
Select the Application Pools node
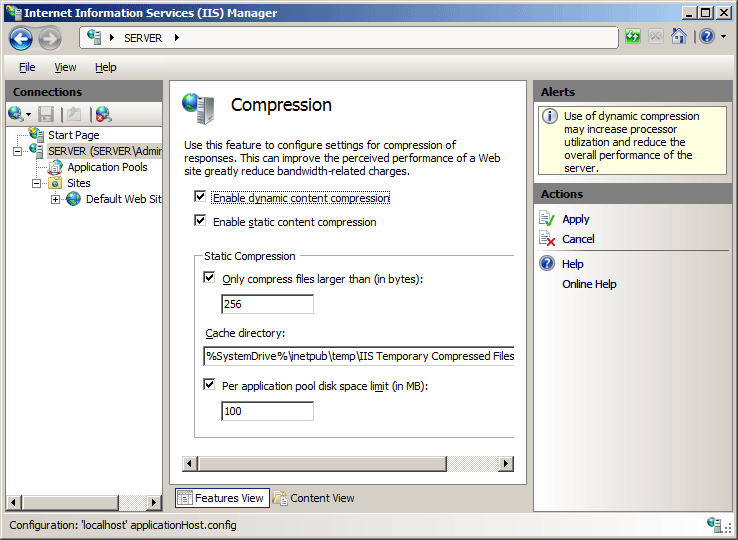tap(106, 167)
